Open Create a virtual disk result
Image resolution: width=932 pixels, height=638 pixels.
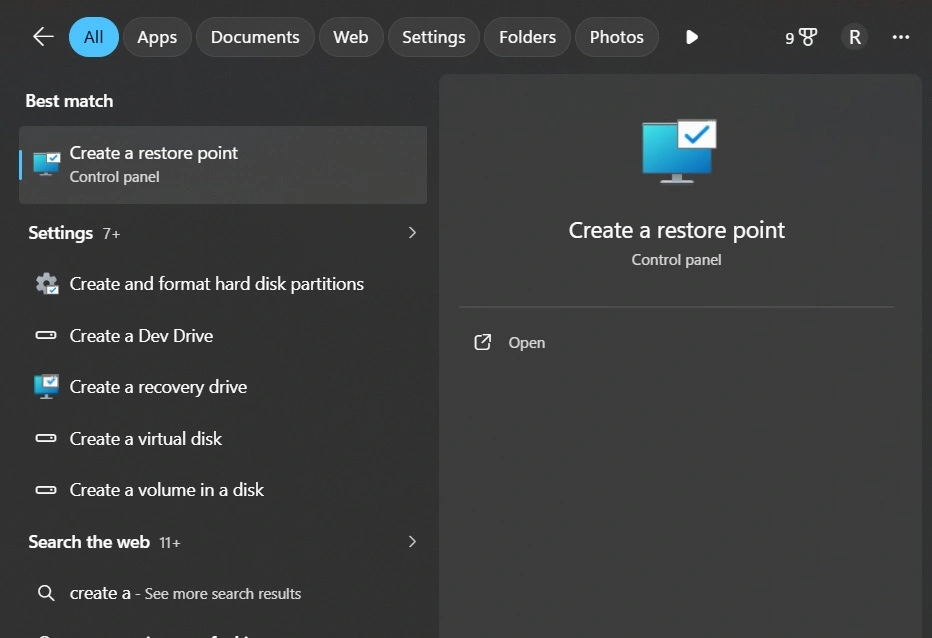pos(223,439)
